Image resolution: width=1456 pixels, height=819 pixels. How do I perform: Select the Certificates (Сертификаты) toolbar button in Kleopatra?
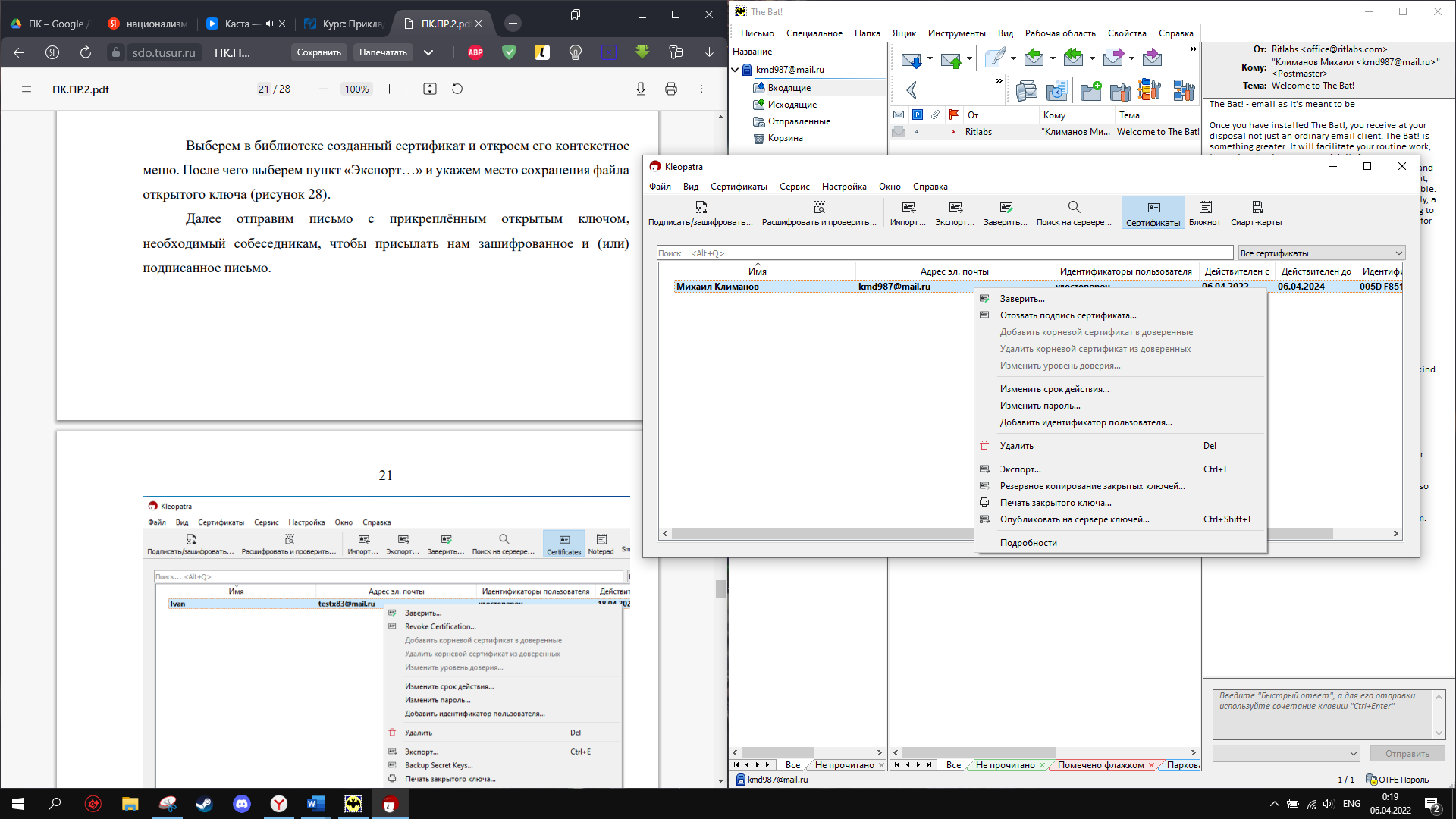tap(1153, 213)
